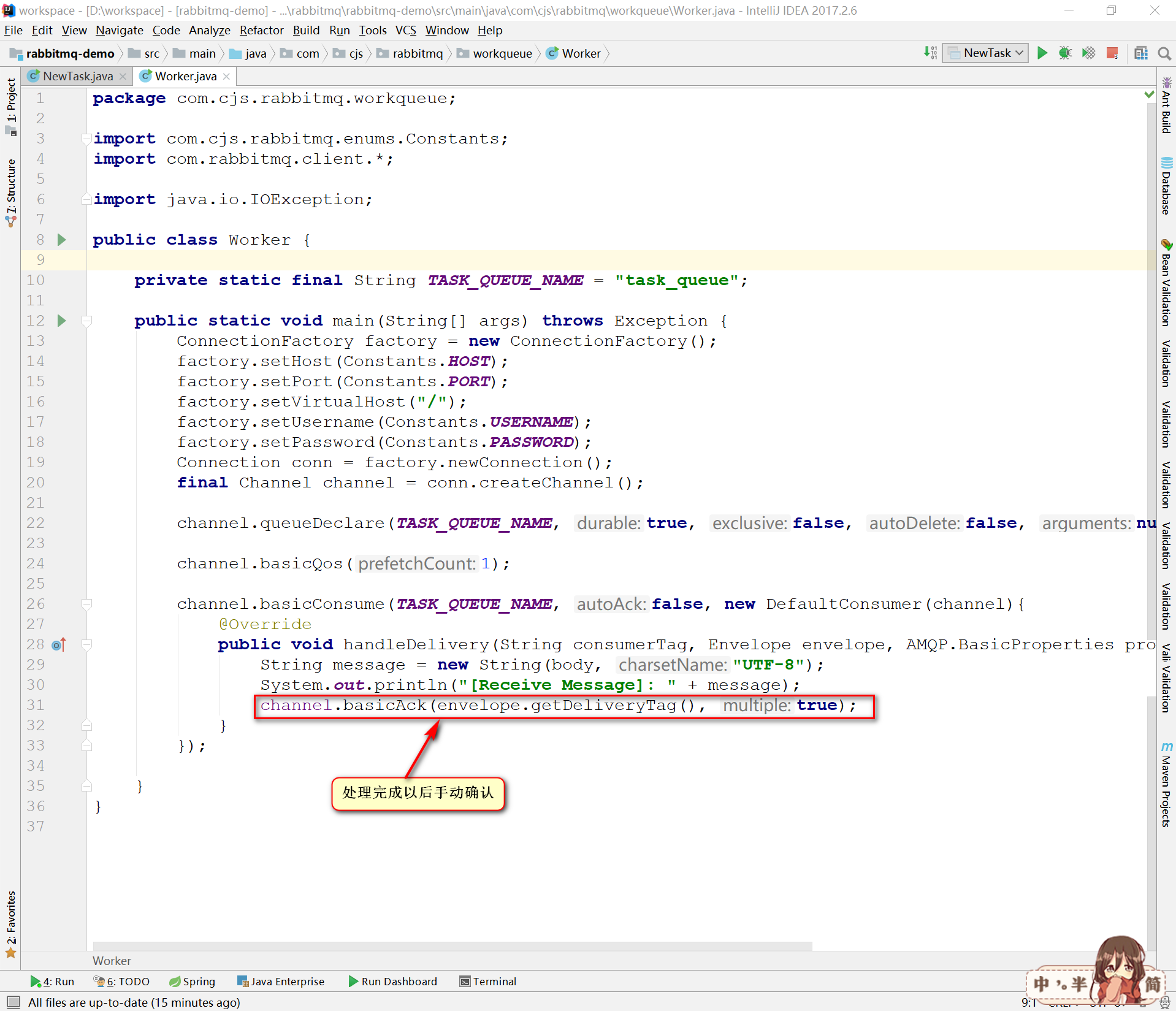
Task: Open the Ant Build tool window
Action: point(1166,105)
